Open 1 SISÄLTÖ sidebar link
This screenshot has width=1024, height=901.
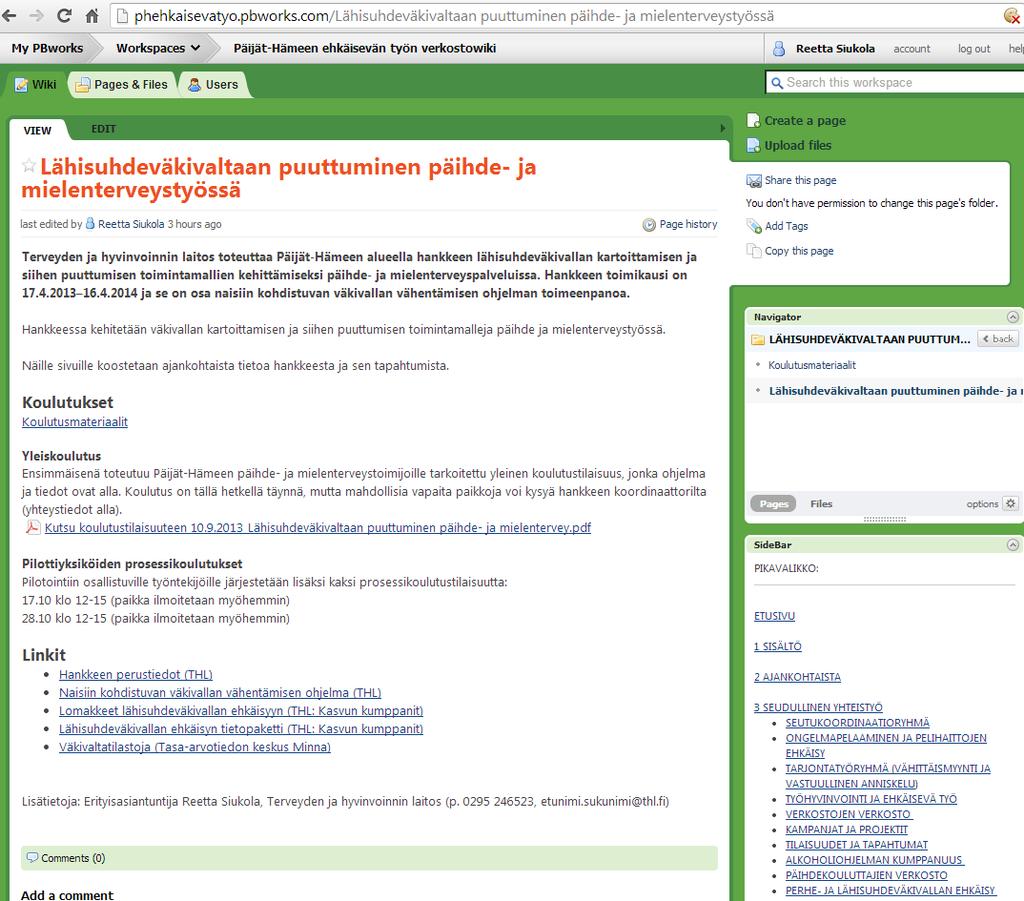pyautogui.click(x=777, y=646)
